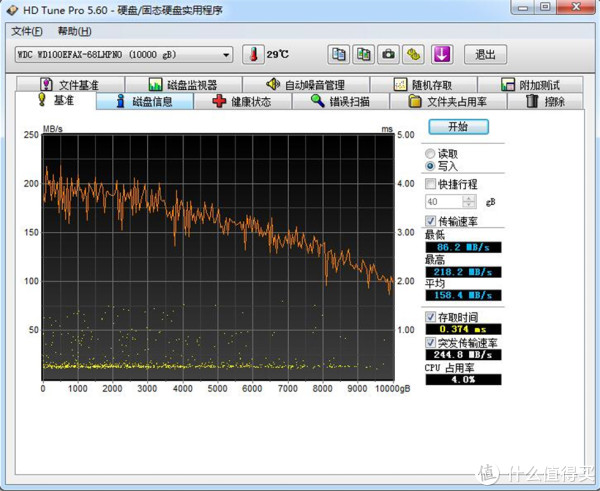Screen dimensions: 600x491
Task: Switch to the 文件基准 tab
Action: pyautogui.click(x=70, y=85)
